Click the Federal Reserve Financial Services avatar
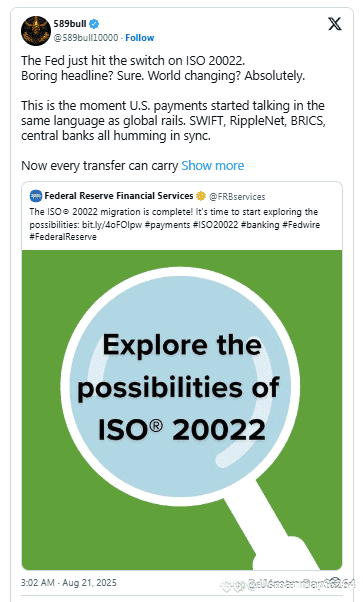 click(36, 196)
